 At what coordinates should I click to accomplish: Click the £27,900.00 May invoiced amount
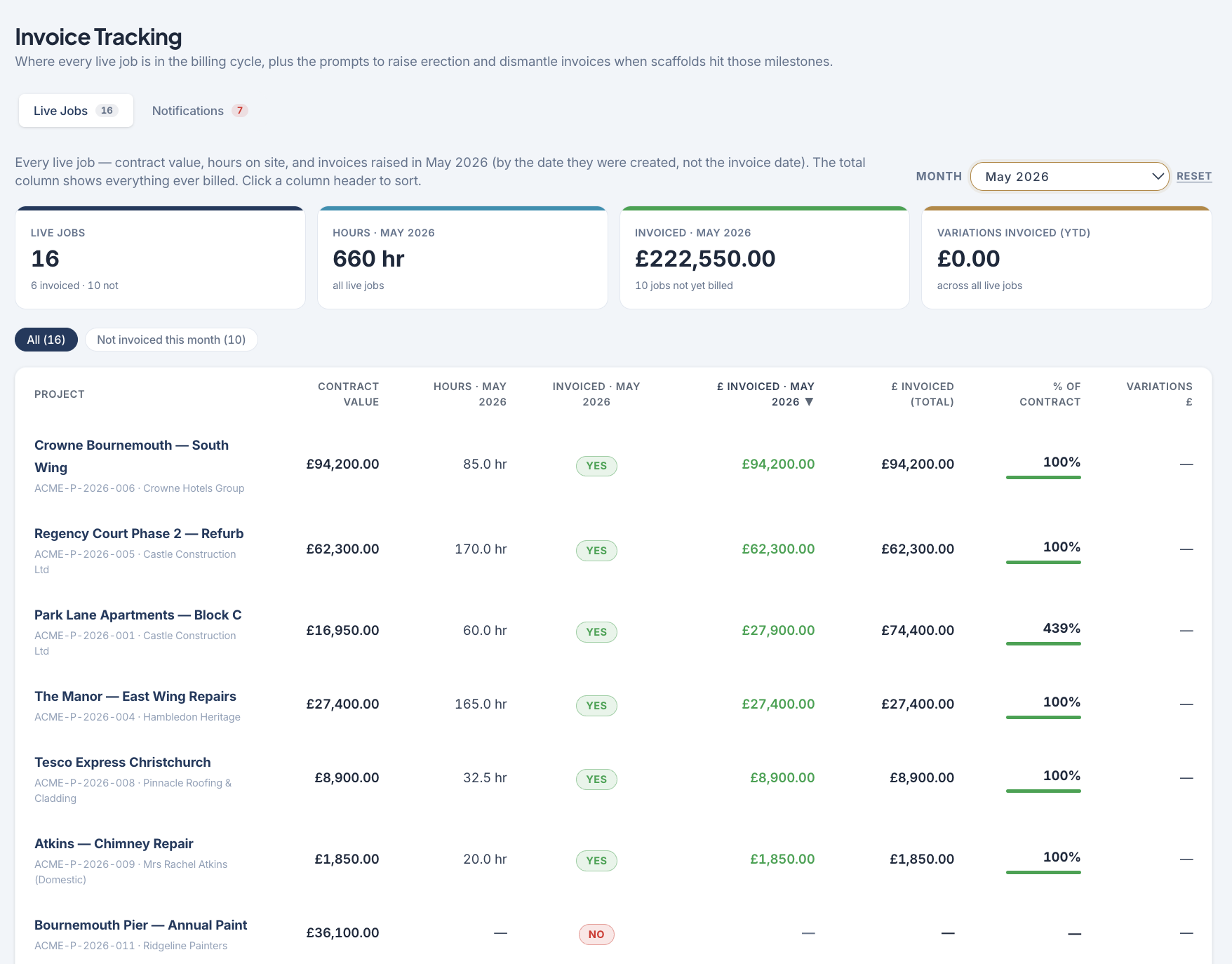point(778,631)
